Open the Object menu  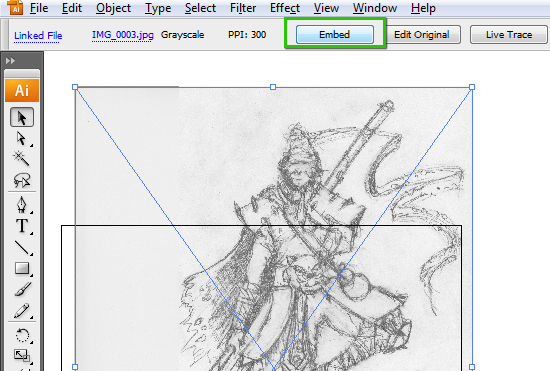click(x=113, y=8)
